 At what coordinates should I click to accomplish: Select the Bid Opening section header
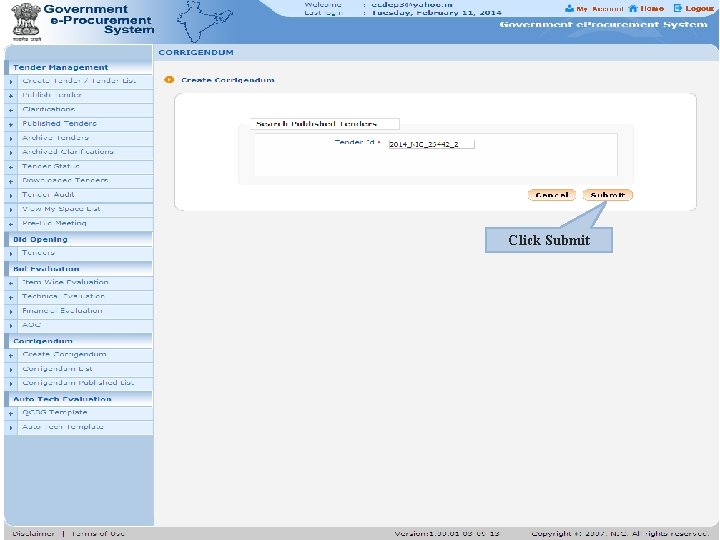tap(40, 240)
